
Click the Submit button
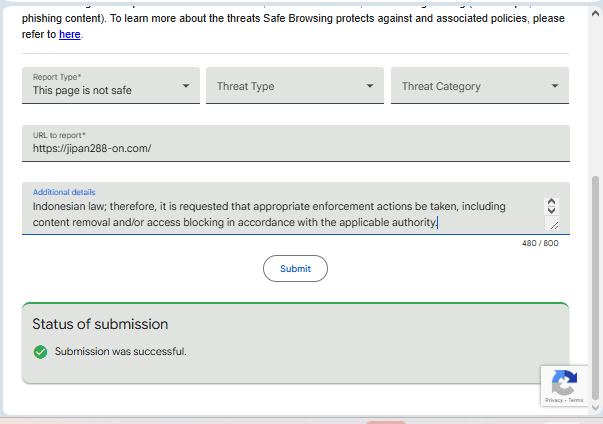point(295,268)
